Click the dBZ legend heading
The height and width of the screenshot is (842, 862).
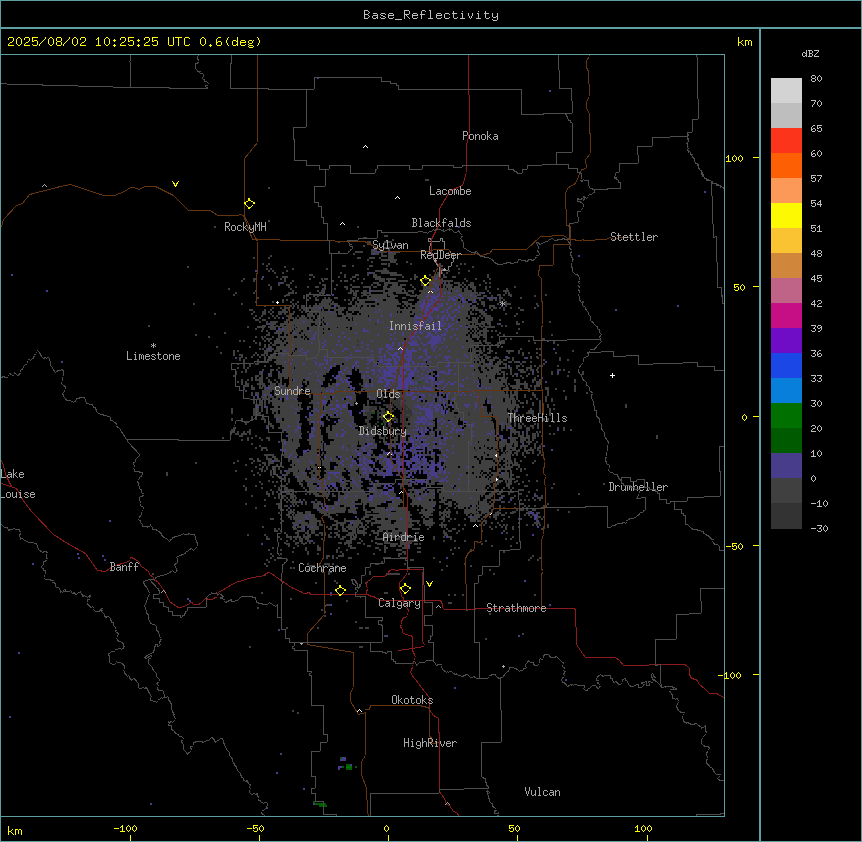810,53
